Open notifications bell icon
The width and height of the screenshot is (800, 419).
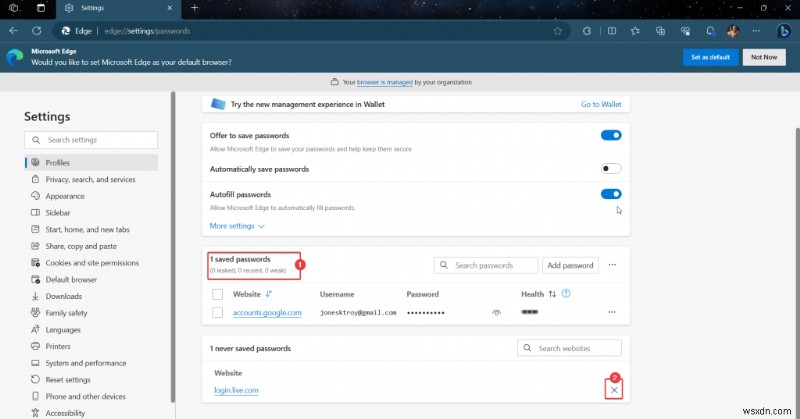tap(710, 31)
